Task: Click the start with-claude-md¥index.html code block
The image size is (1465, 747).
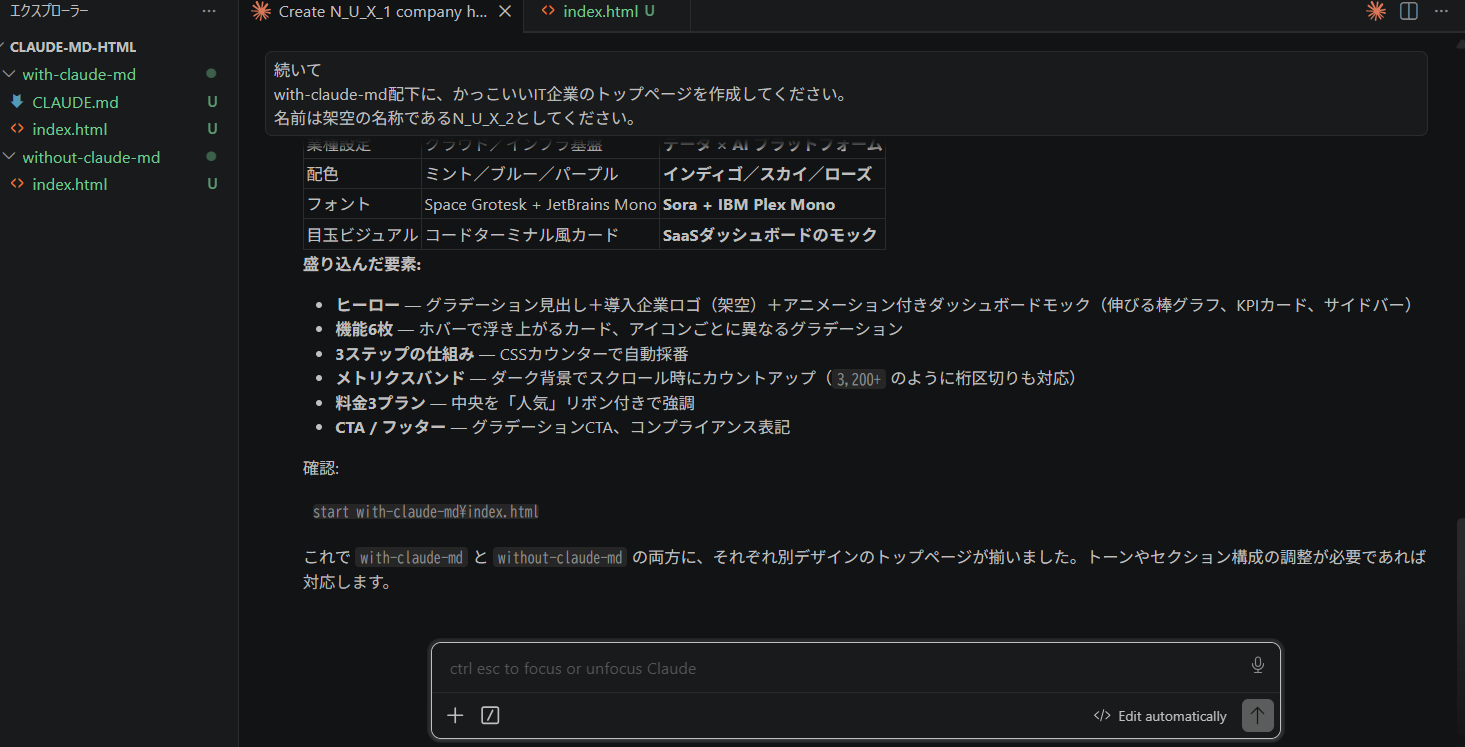Action: point(426,512)
